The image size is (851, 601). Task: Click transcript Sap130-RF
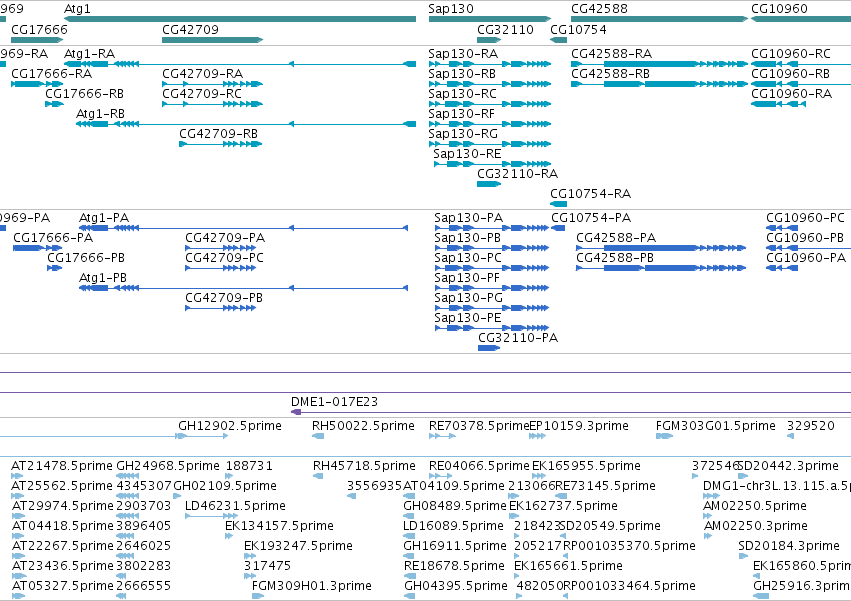[x=490, y=124]
